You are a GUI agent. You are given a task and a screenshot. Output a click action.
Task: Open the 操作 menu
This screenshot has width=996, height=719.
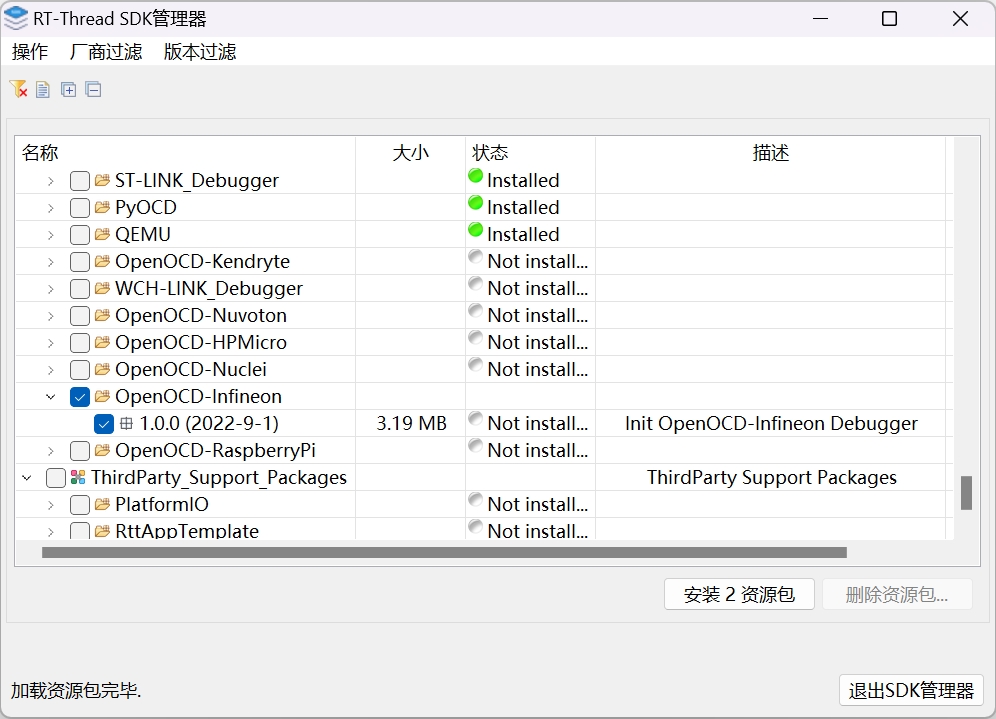coord(30,51)
